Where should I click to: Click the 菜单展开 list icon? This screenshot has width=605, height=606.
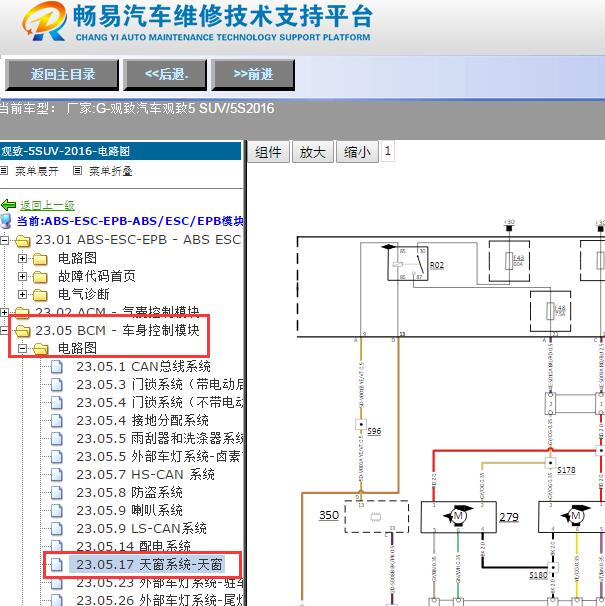[x=4, y=170]
